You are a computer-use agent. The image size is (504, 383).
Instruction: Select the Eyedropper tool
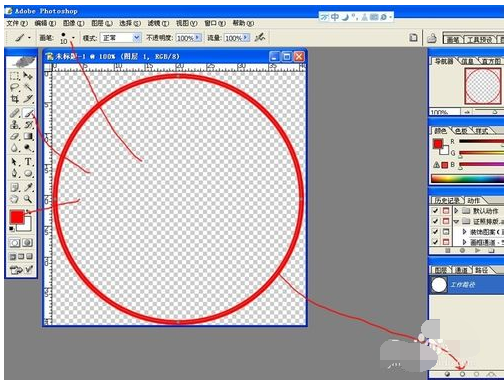click(28, 188)
